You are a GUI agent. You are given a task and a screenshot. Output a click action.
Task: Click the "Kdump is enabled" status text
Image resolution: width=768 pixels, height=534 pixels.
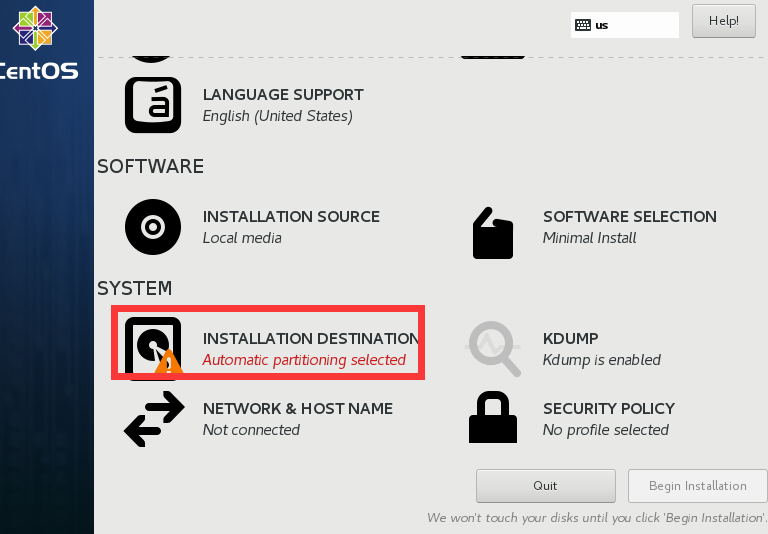tap(601, 360)
